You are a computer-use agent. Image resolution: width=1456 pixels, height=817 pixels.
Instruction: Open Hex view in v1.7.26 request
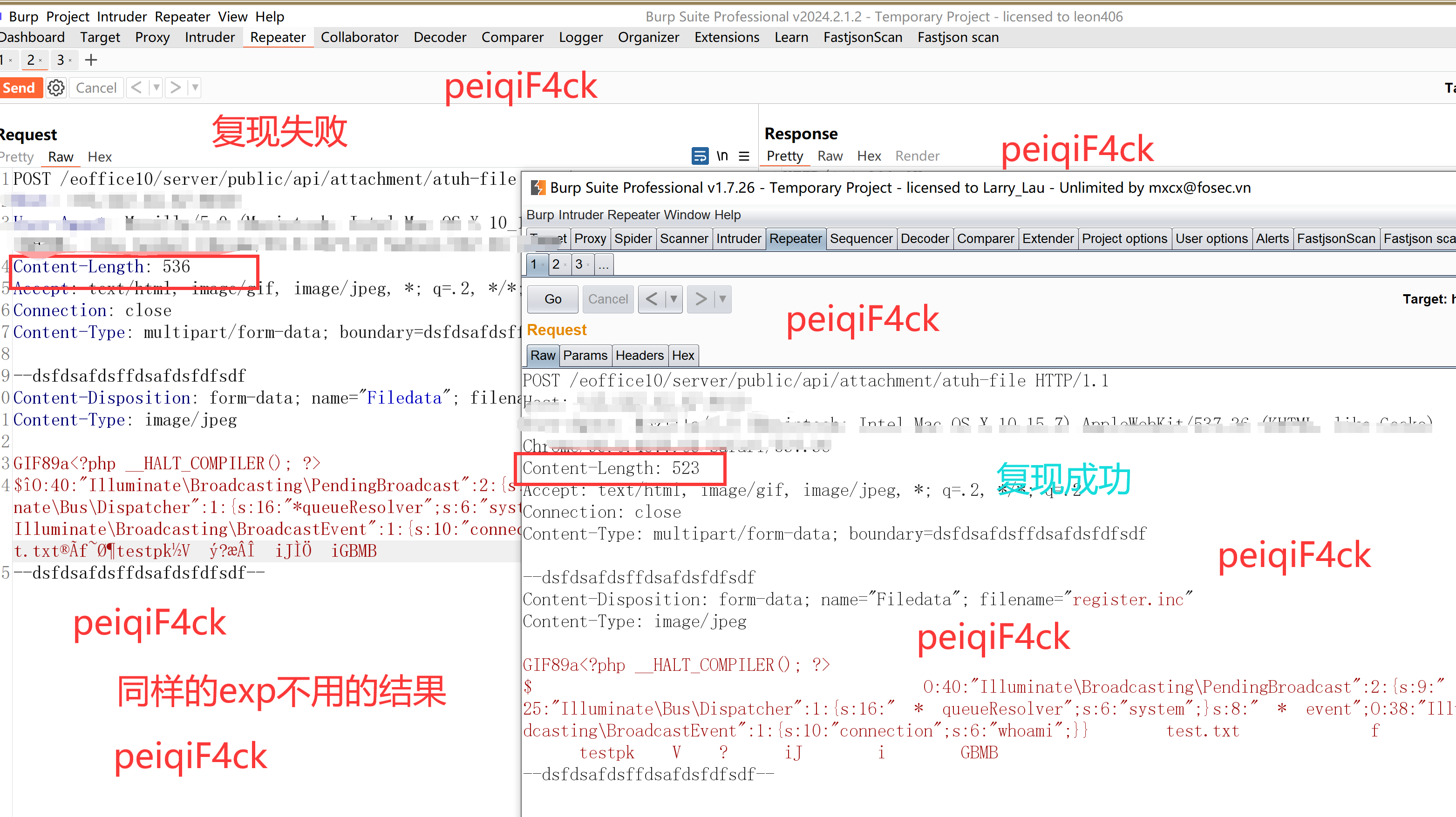tap(683, 355)
